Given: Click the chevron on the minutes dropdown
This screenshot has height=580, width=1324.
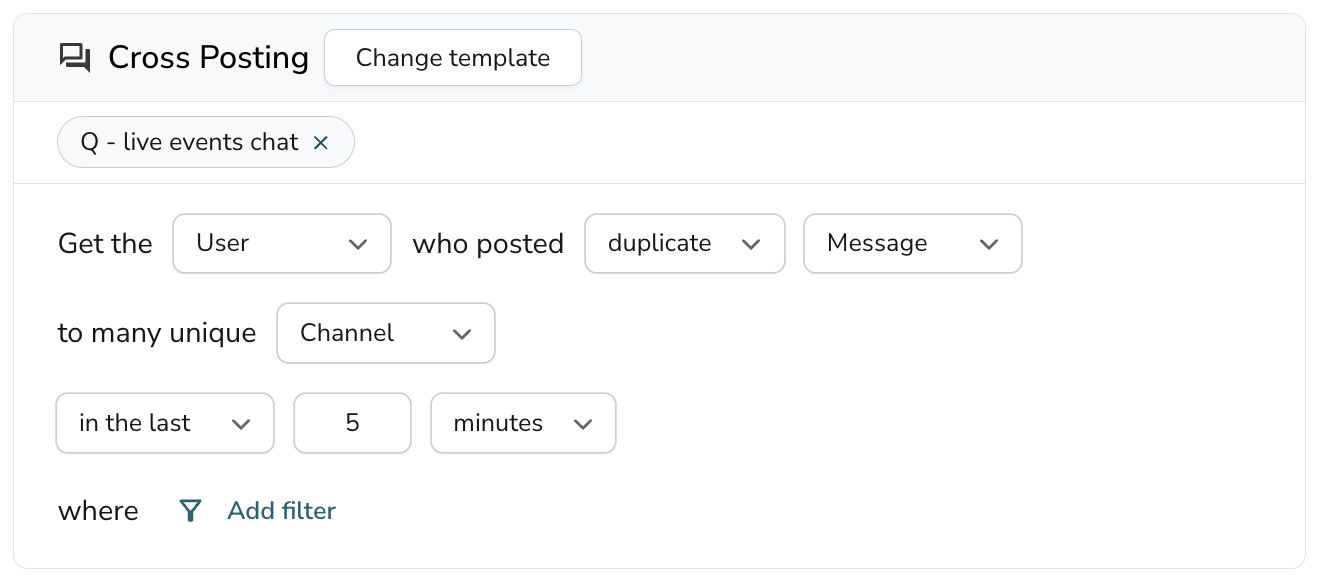Looking at the screenshot, I should [584, 423].
